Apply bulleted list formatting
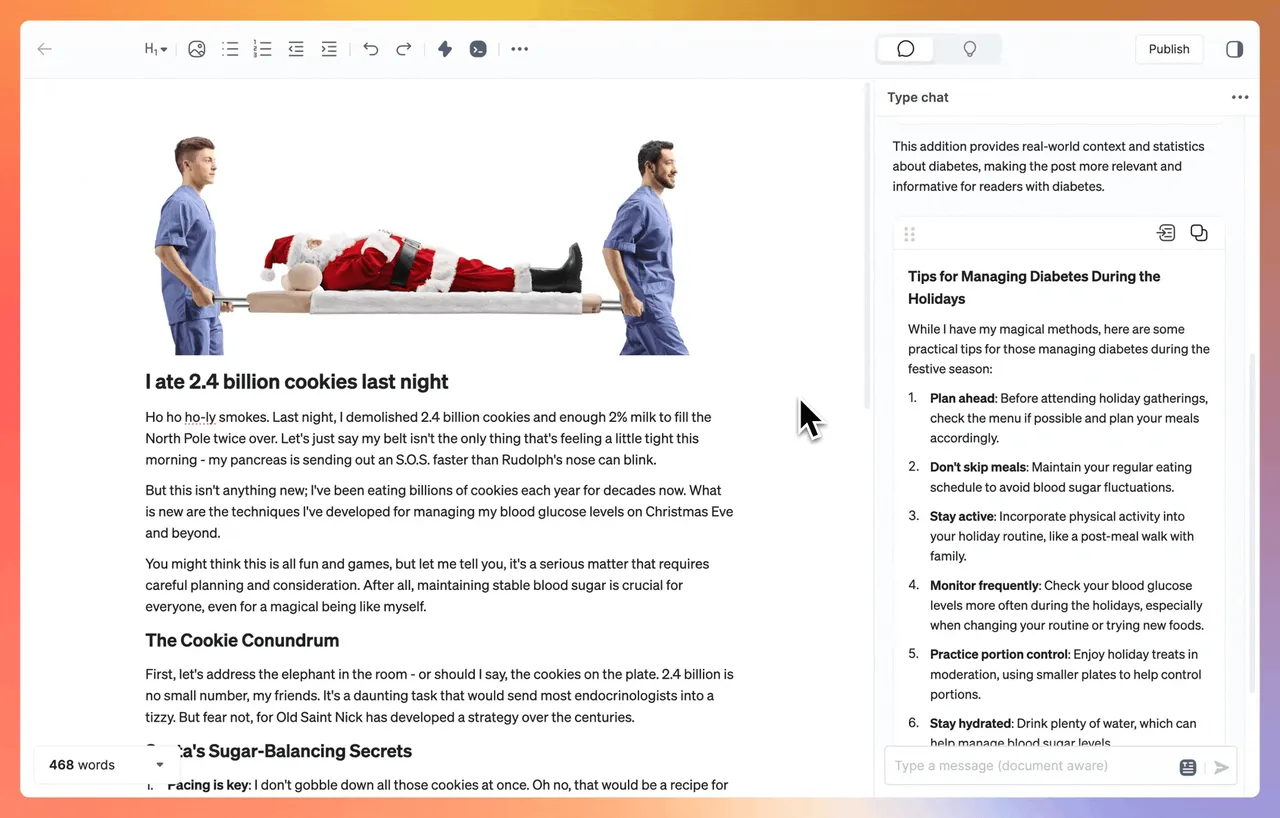The image size is (1280, 818). pyautogui.click(x=230, y=49)
